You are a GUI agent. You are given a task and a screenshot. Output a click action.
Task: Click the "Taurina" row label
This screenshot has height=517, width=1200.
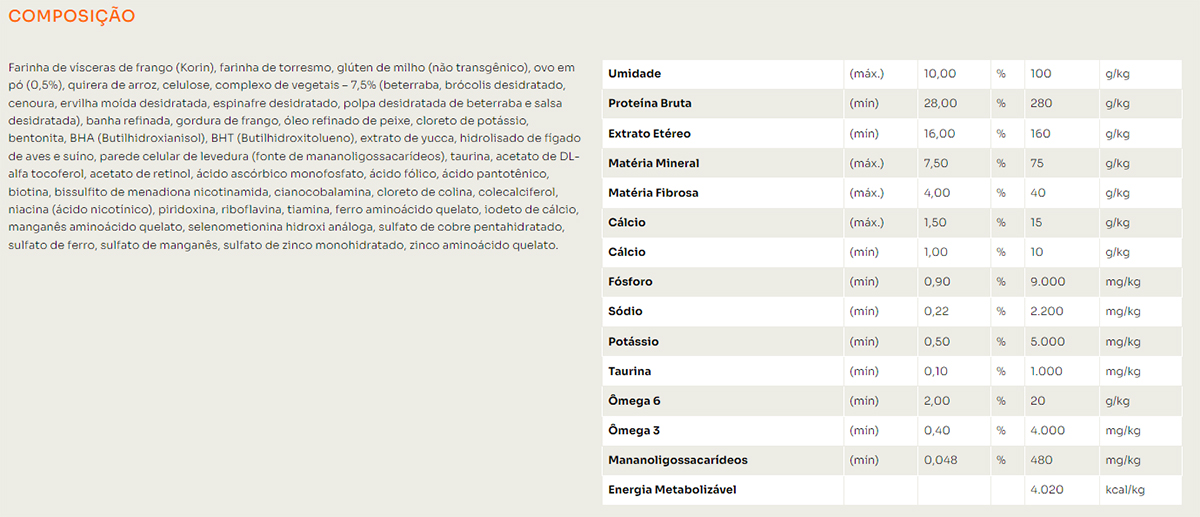click(630, 371)
